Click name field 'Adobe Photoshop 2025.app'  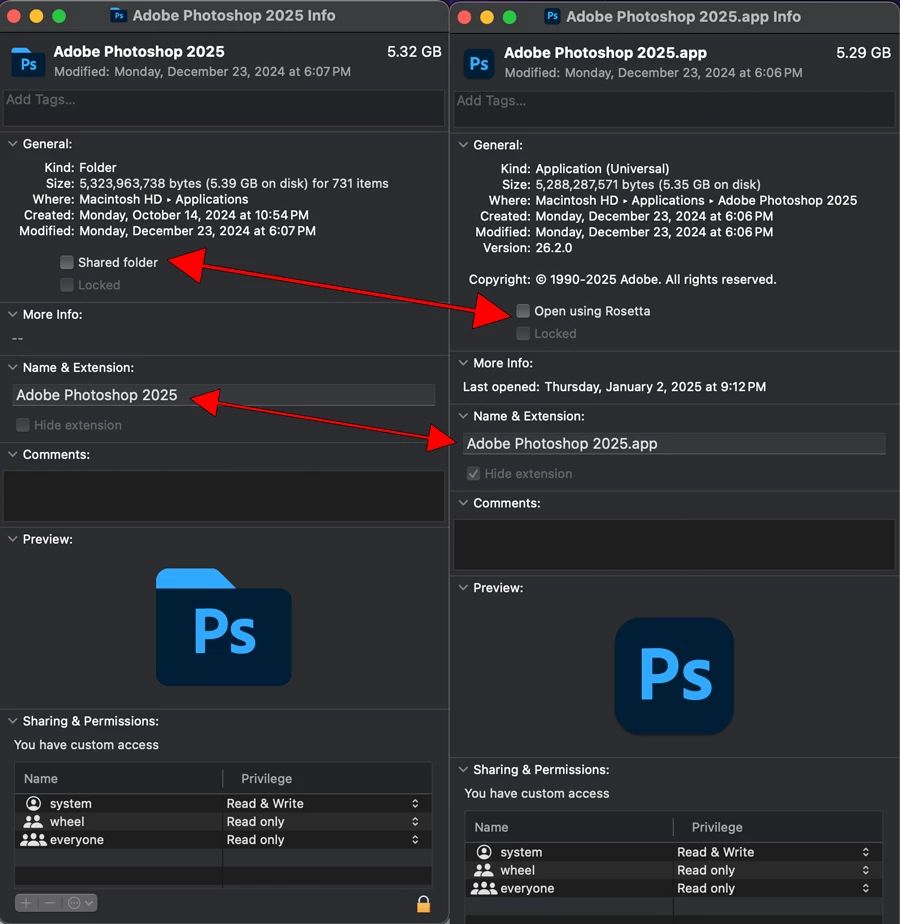coord(674,444)
